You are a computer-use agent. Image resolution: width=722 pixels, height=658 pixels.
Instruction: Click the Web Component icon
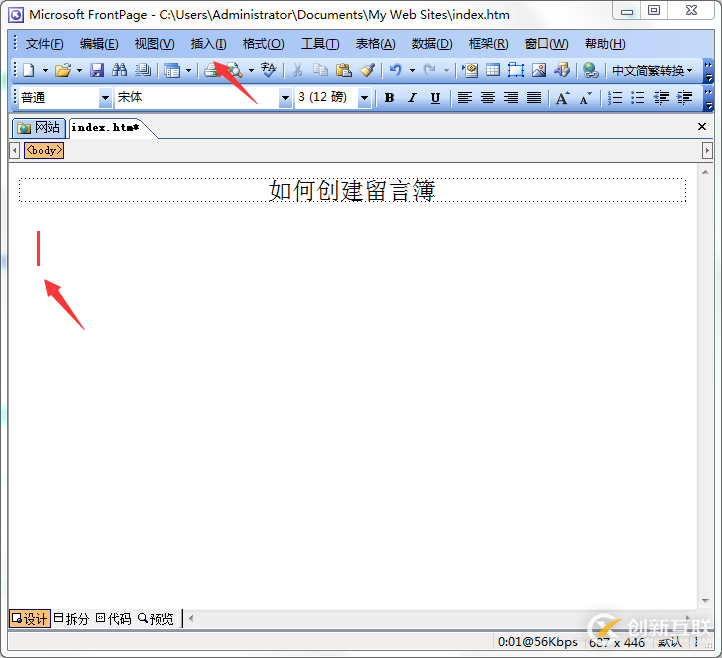tap(470, 70)
